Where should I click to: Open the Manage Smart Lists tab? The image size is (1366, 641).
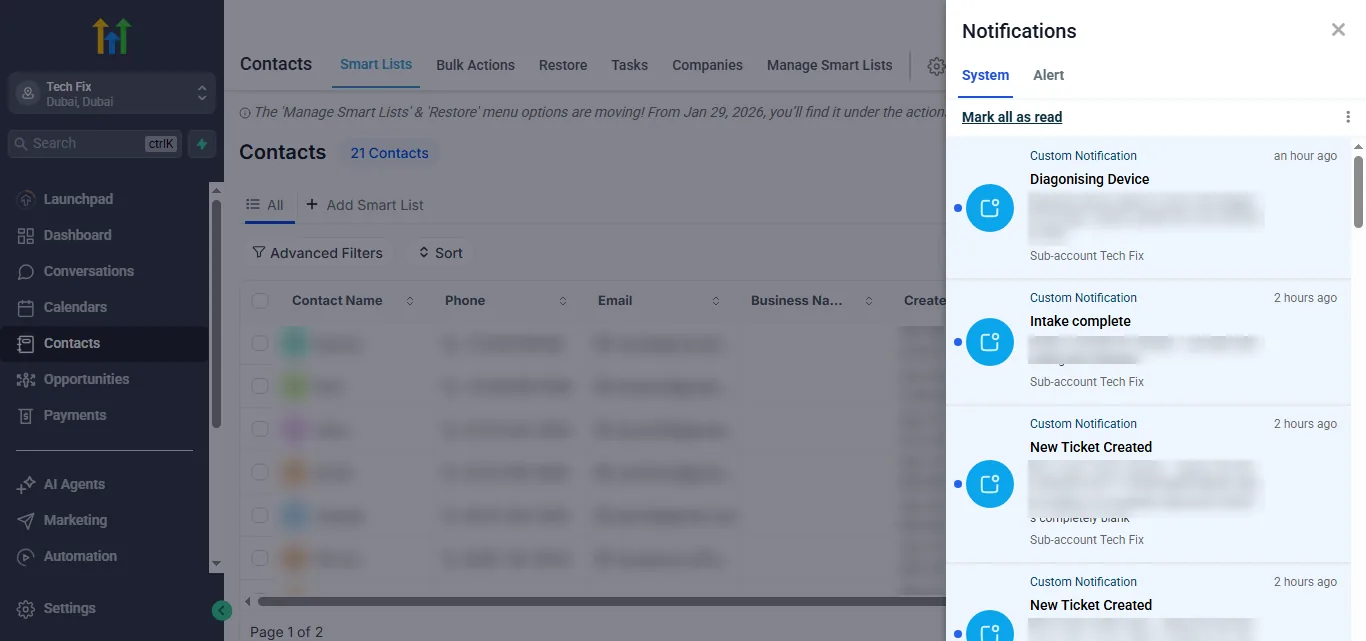[829, 65]
